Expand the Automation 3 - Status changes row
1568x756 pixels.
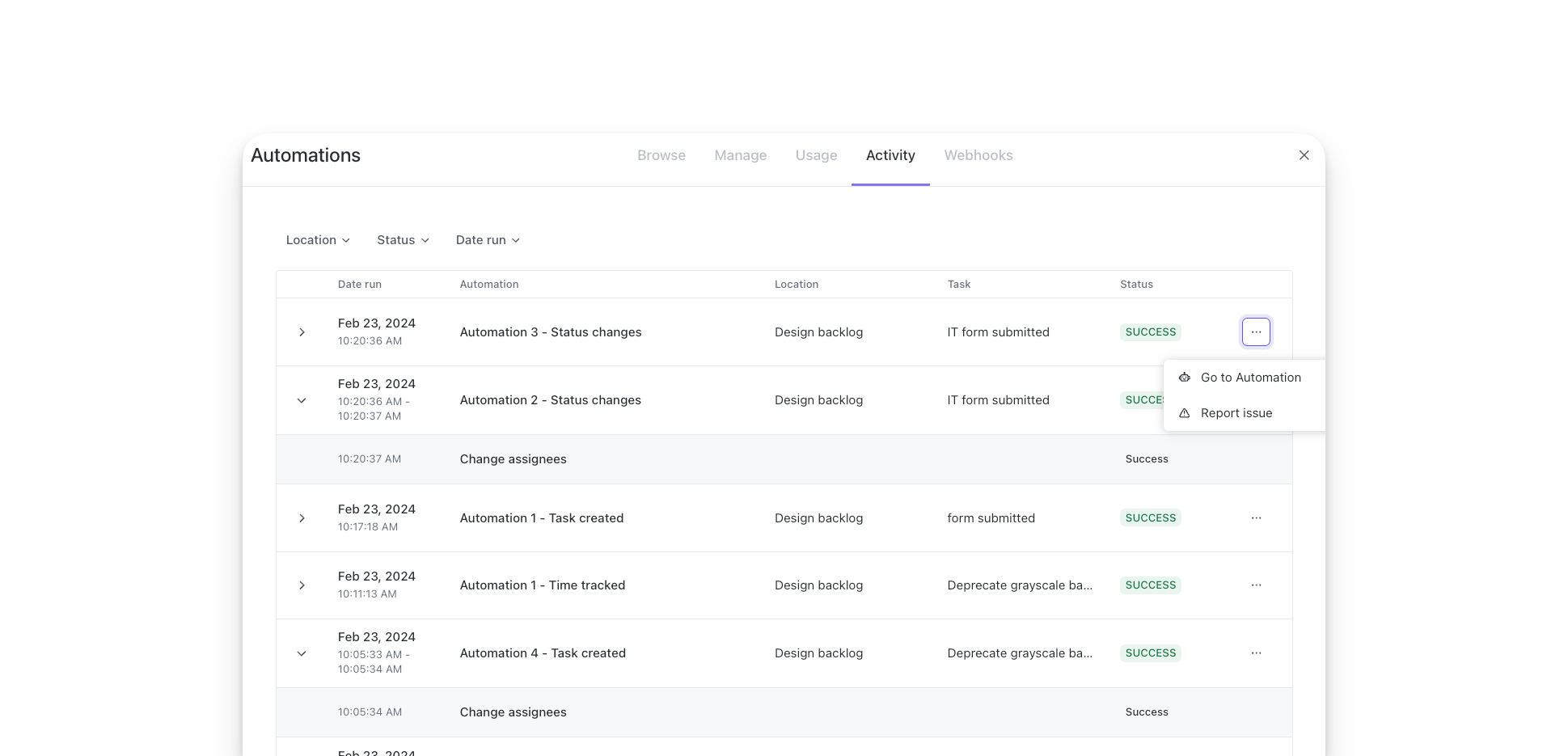pos(302,332)
